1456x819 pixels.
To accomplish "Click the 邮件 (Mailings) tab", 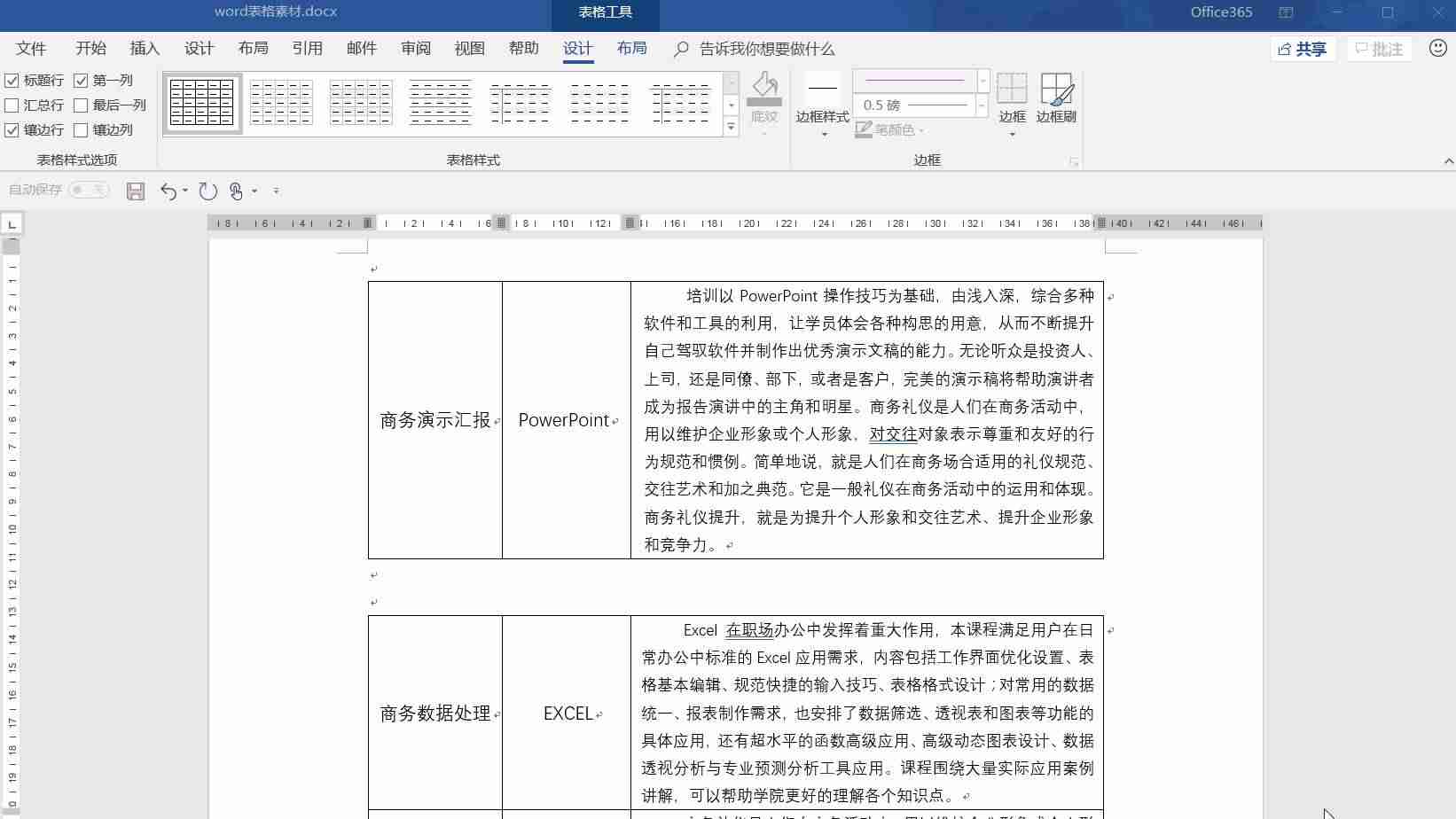I will coord(361,49).
